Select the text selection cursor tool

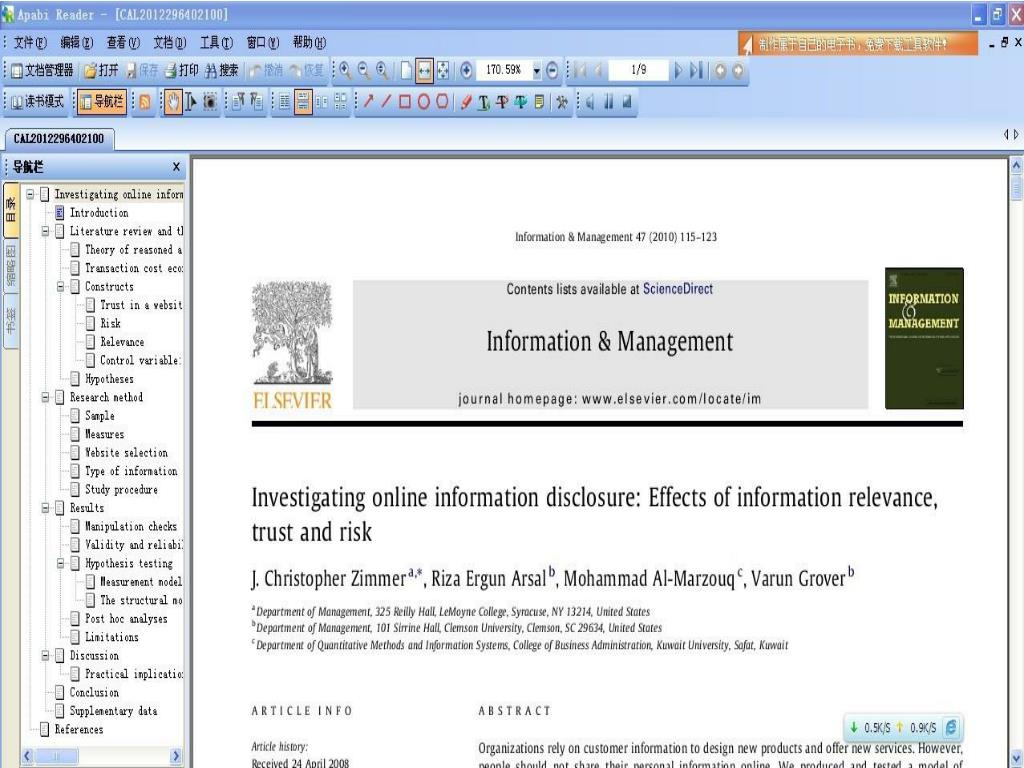pos(191,102)
